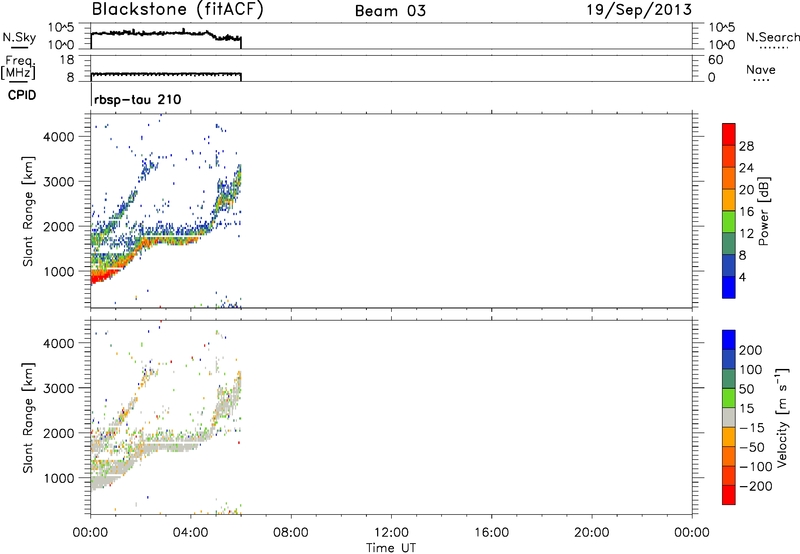Click the '08:00' time tick label

click(x=291, y=533)
